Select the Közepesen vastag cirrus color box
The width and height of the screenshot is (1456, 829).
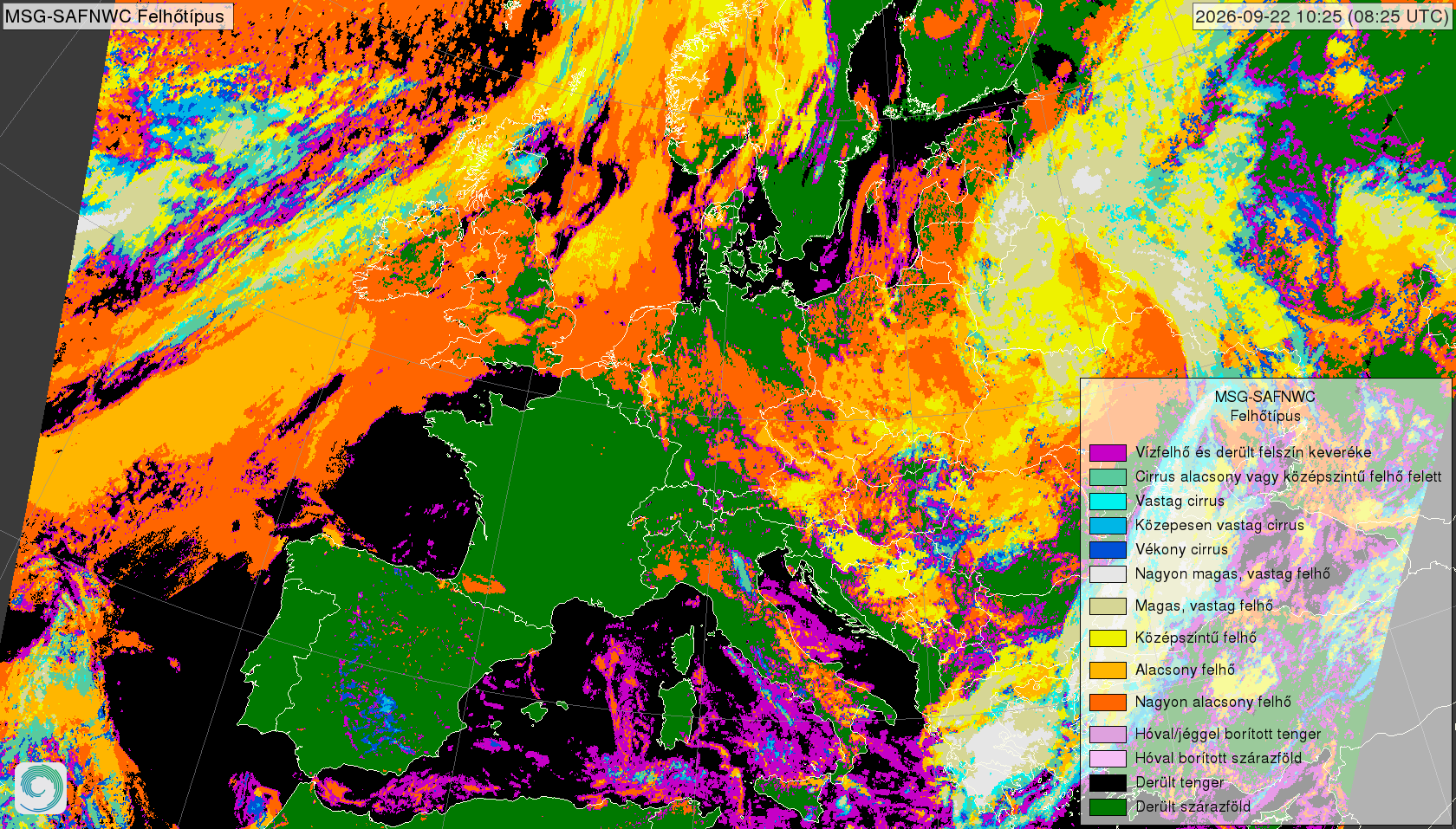(x=1108, y=525)
